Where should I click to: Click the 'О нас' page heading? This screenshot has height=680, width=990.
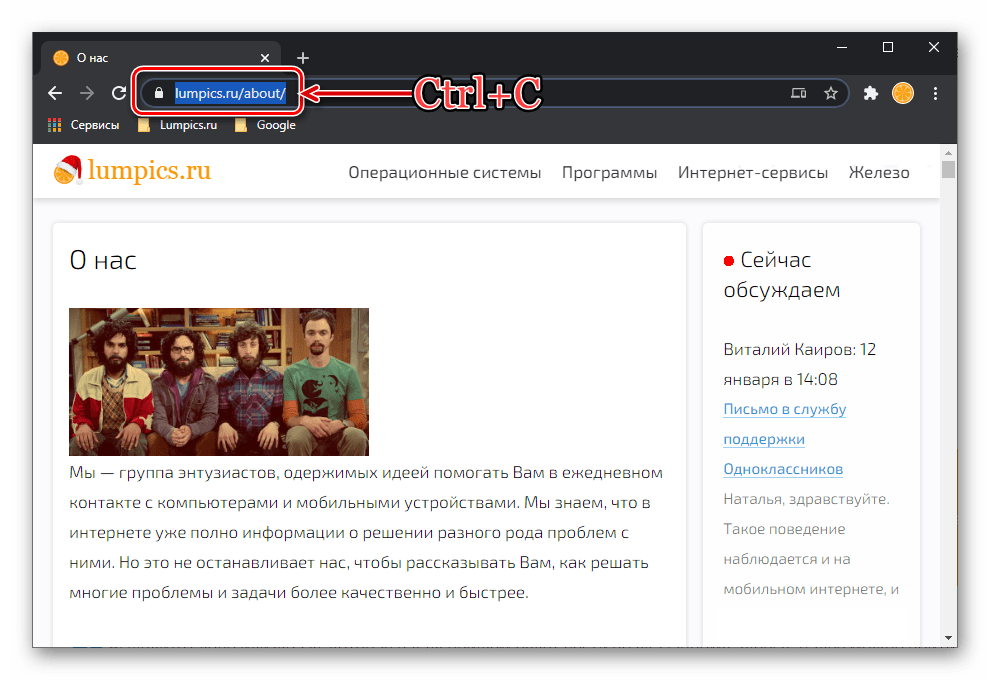(103, 260)
